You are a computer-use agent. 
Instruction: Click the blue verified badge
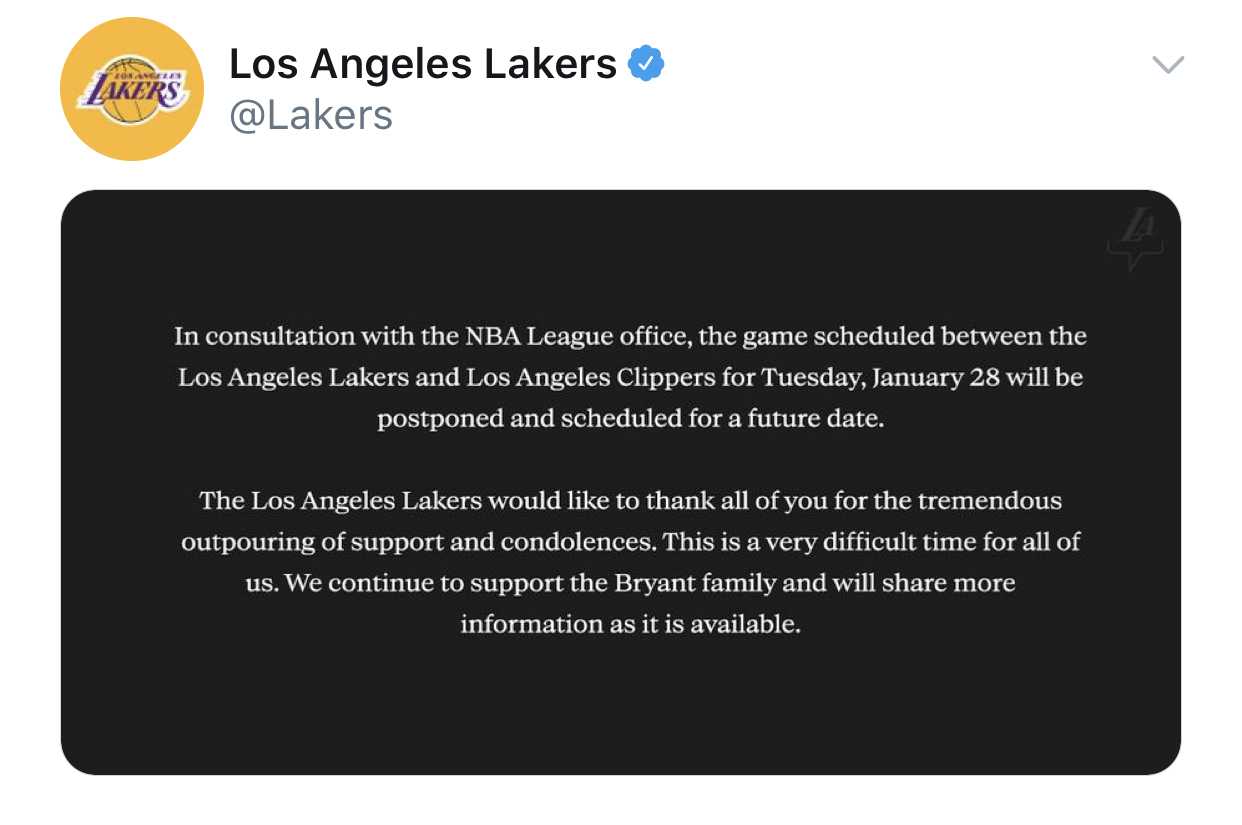pyautogui.click(x=646, y=65)
